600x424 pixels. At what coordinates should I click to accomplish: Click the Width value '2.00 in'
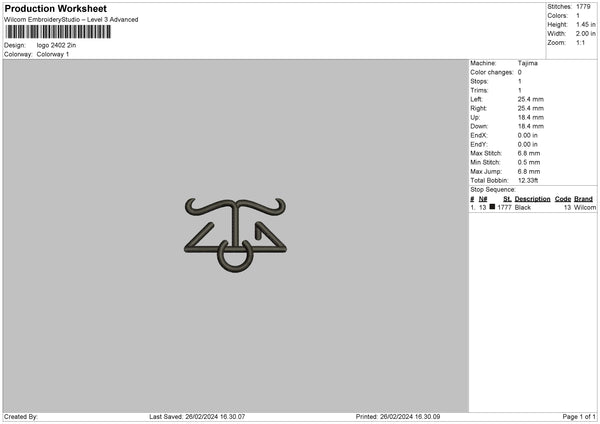[x=586, y=34]
